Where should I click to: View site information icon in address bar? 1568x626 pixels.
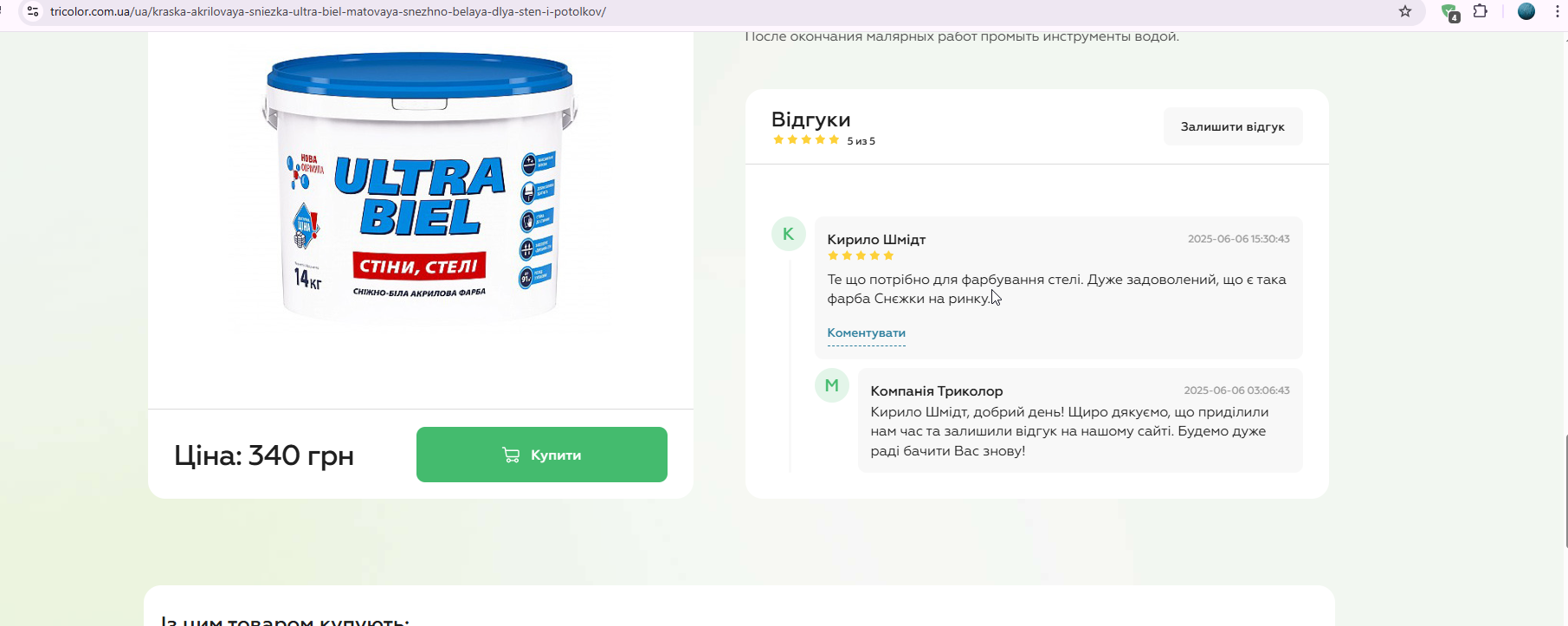33,11
